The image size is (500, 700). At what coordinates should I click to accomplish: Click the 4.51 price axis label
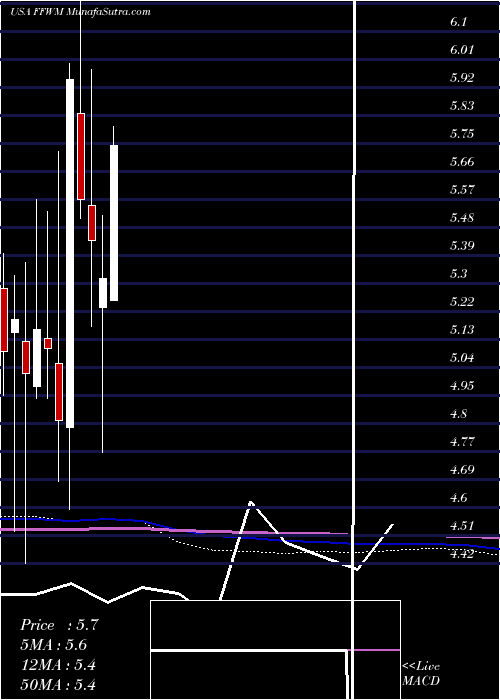[462, 526]
